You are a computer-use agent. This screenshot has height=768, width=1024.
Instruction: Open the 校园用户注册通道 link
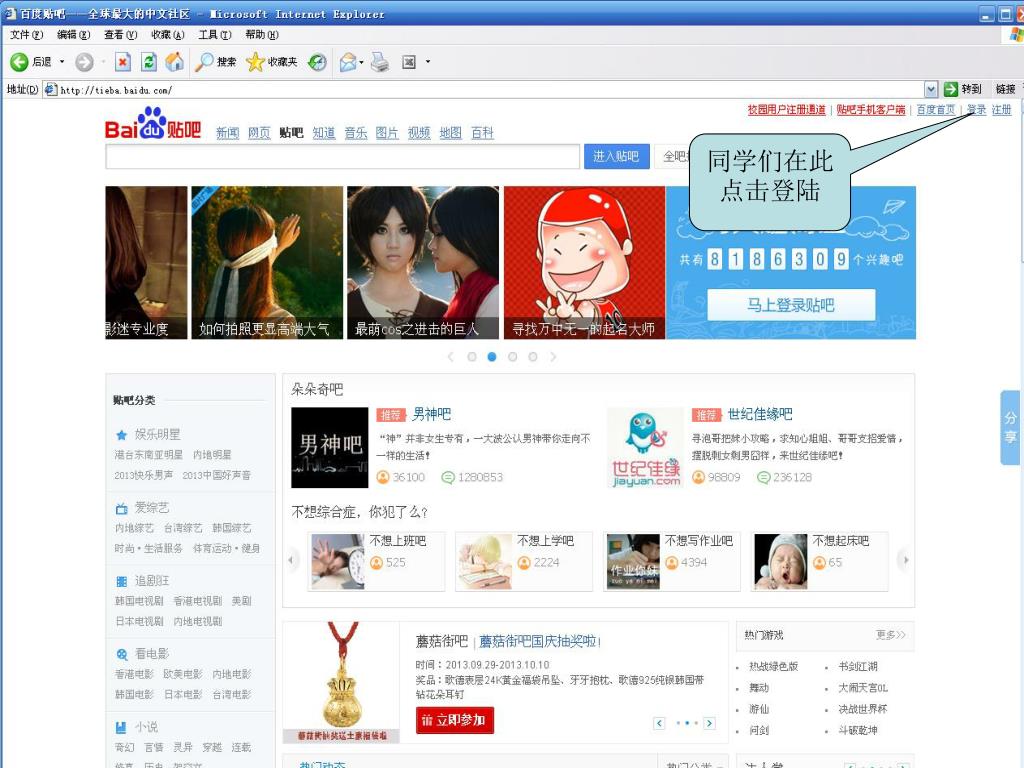786,110
